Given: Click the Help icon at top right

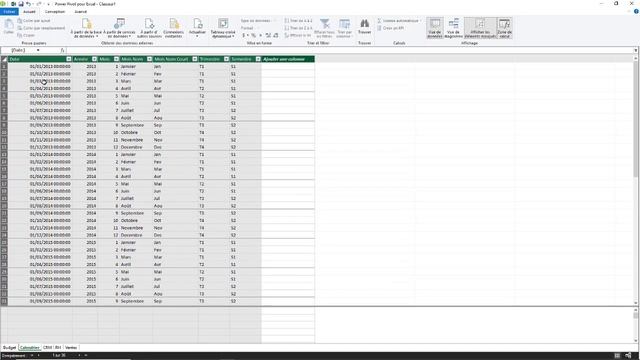Looking at the screenshot, I should tap(636, 11).
